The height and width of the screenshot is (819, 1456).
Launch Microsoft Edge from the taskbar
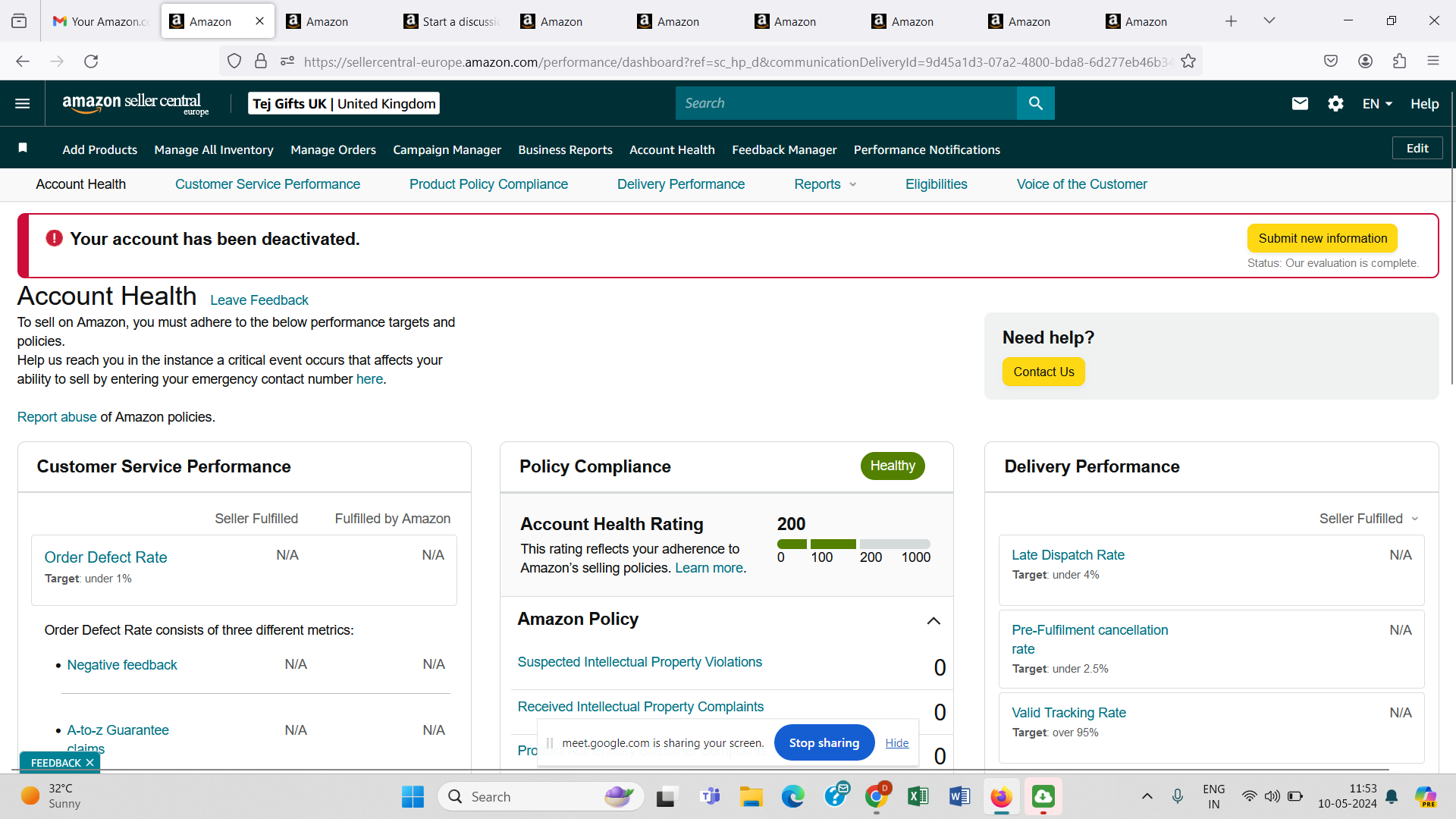tap(793, 797)
